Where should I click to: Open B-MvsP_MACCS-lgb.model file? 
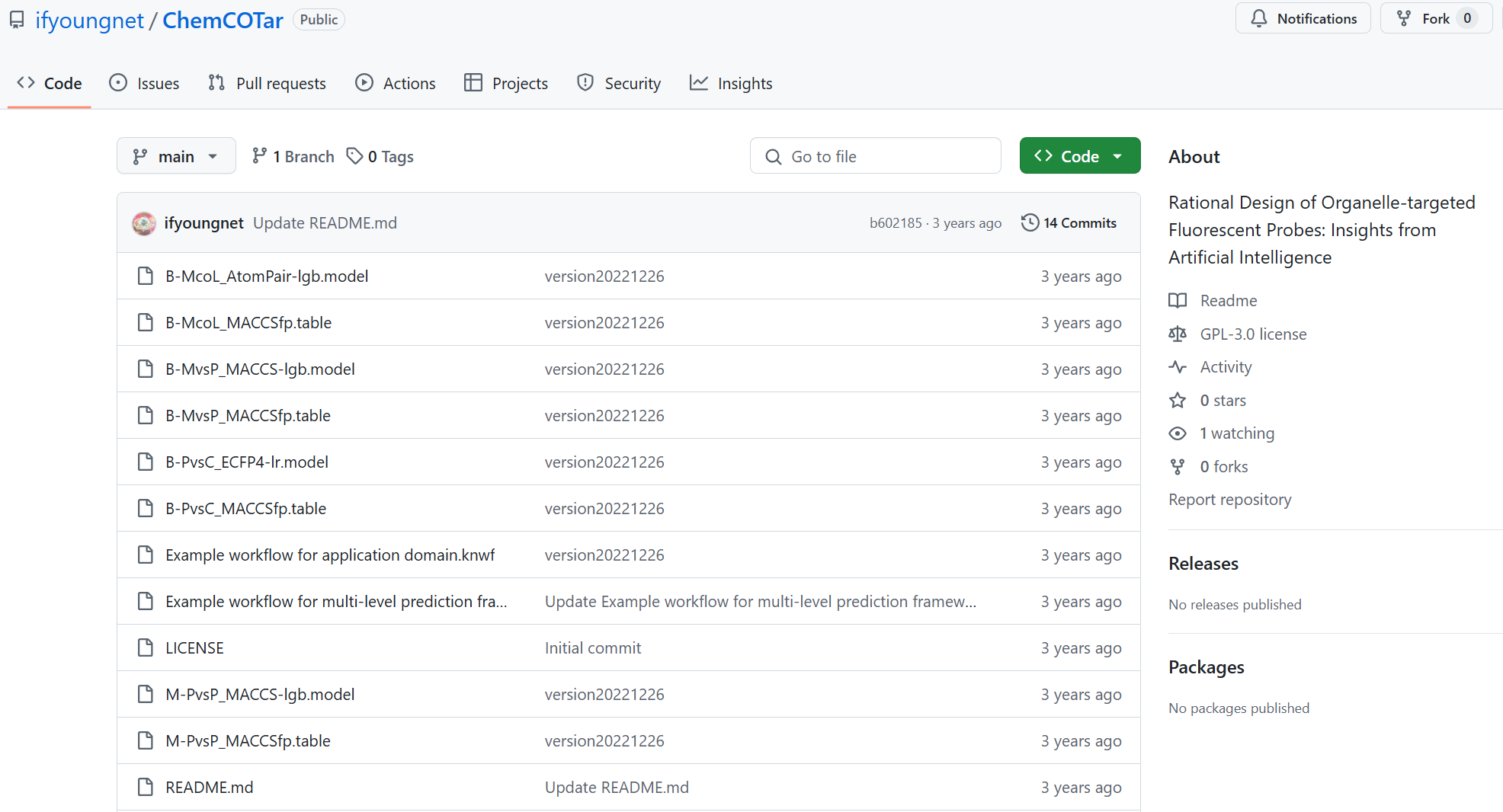coord(260,369)
